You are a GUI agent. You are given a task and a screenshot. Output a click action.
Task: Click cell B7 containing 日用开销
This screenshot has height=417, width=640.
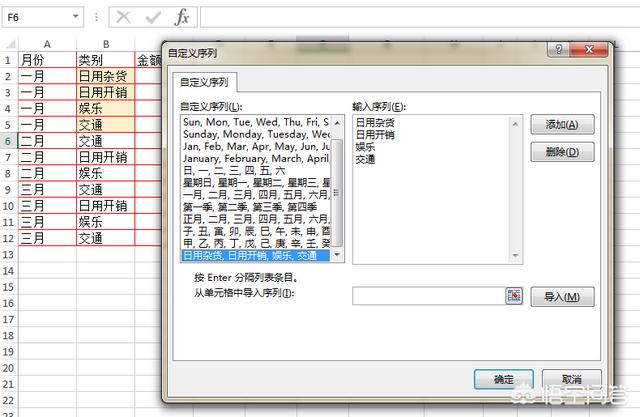106,157
